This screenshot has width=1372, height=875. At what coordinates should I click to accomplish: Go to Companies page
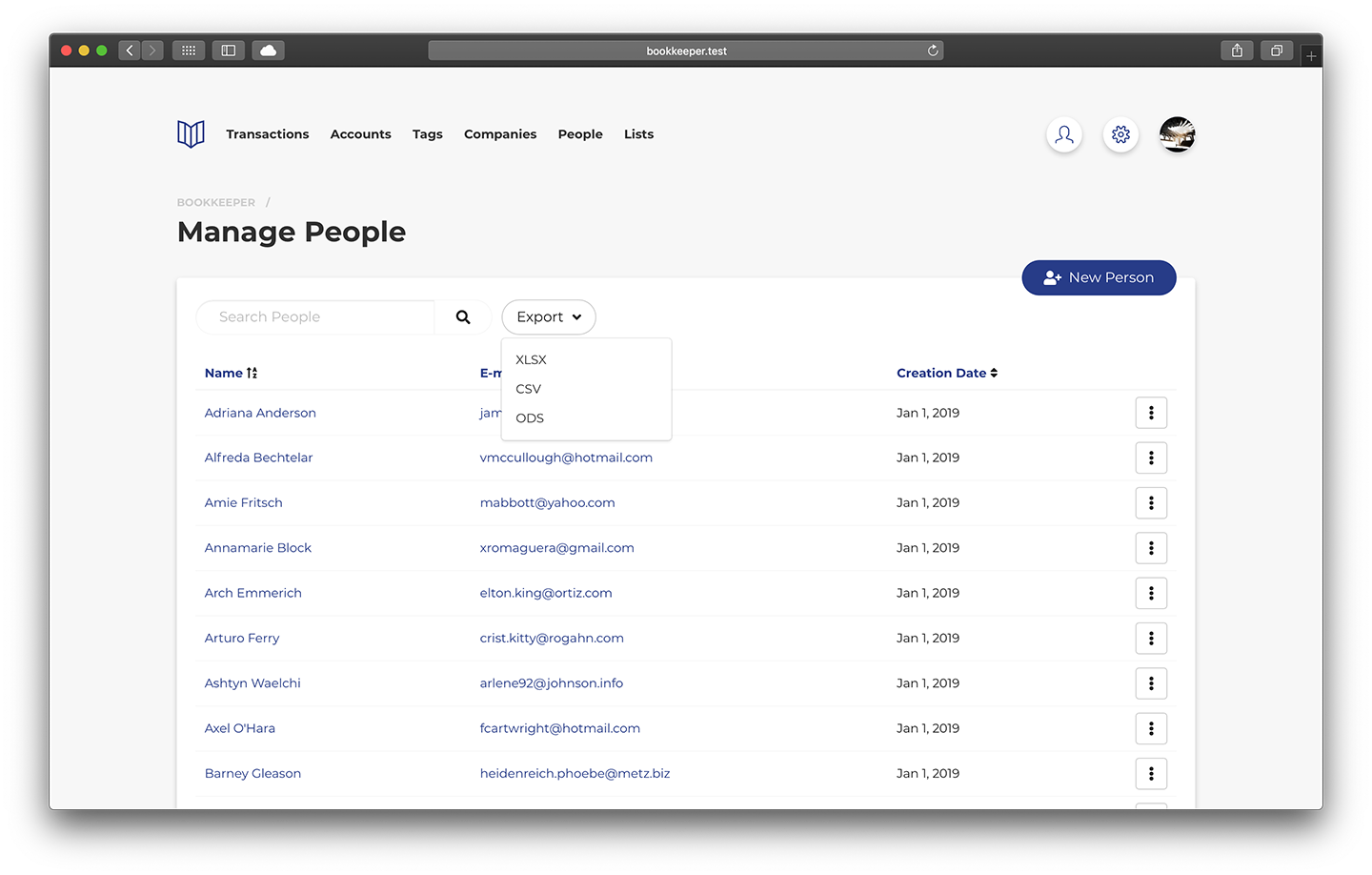click(x=500, y=134)
